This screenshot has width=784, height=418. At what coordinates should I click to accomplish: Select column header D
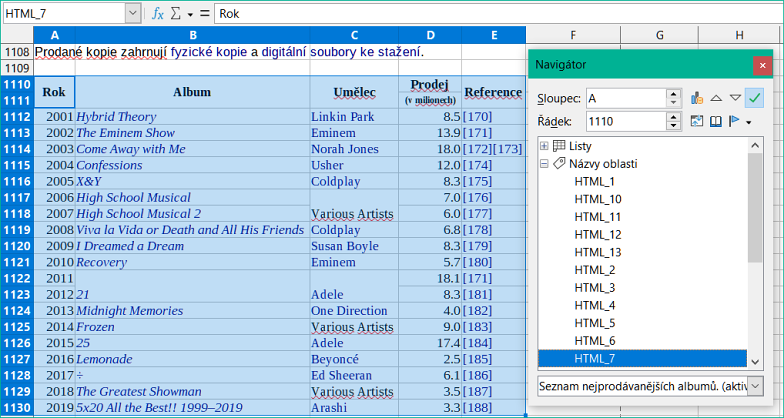(430, 35)
